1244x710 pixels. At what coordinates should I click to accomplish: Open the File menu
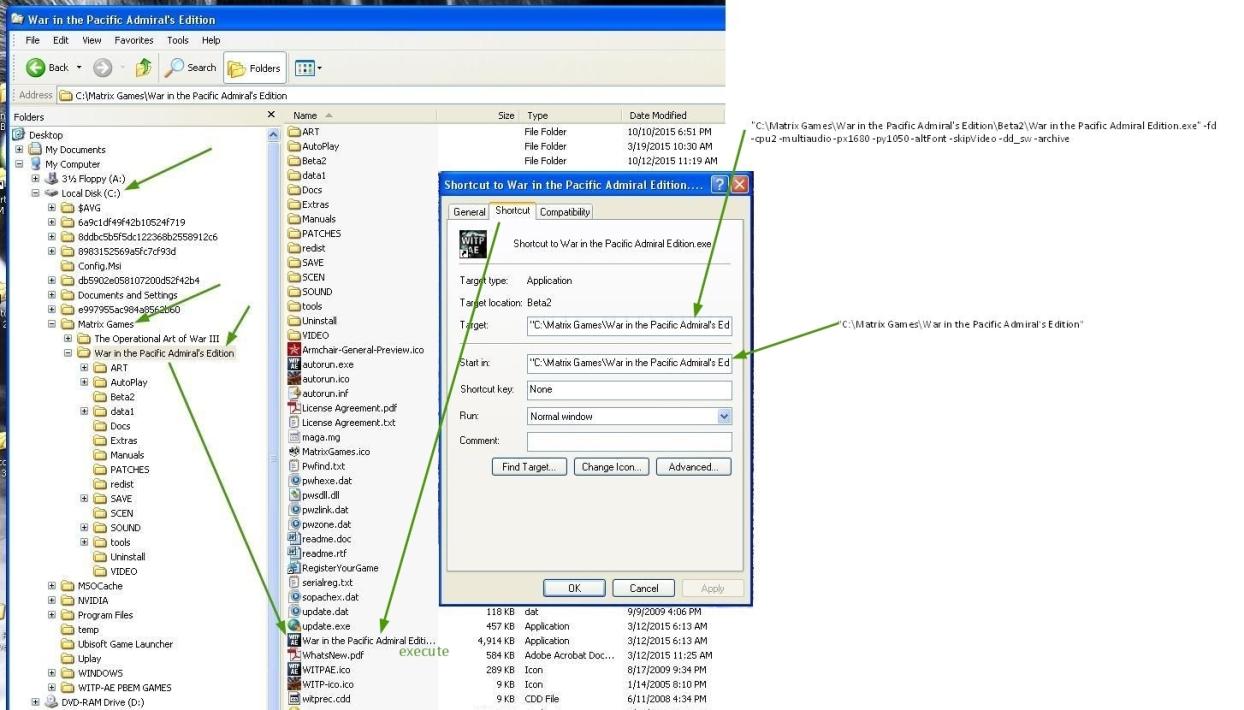[x=35, y=40]
